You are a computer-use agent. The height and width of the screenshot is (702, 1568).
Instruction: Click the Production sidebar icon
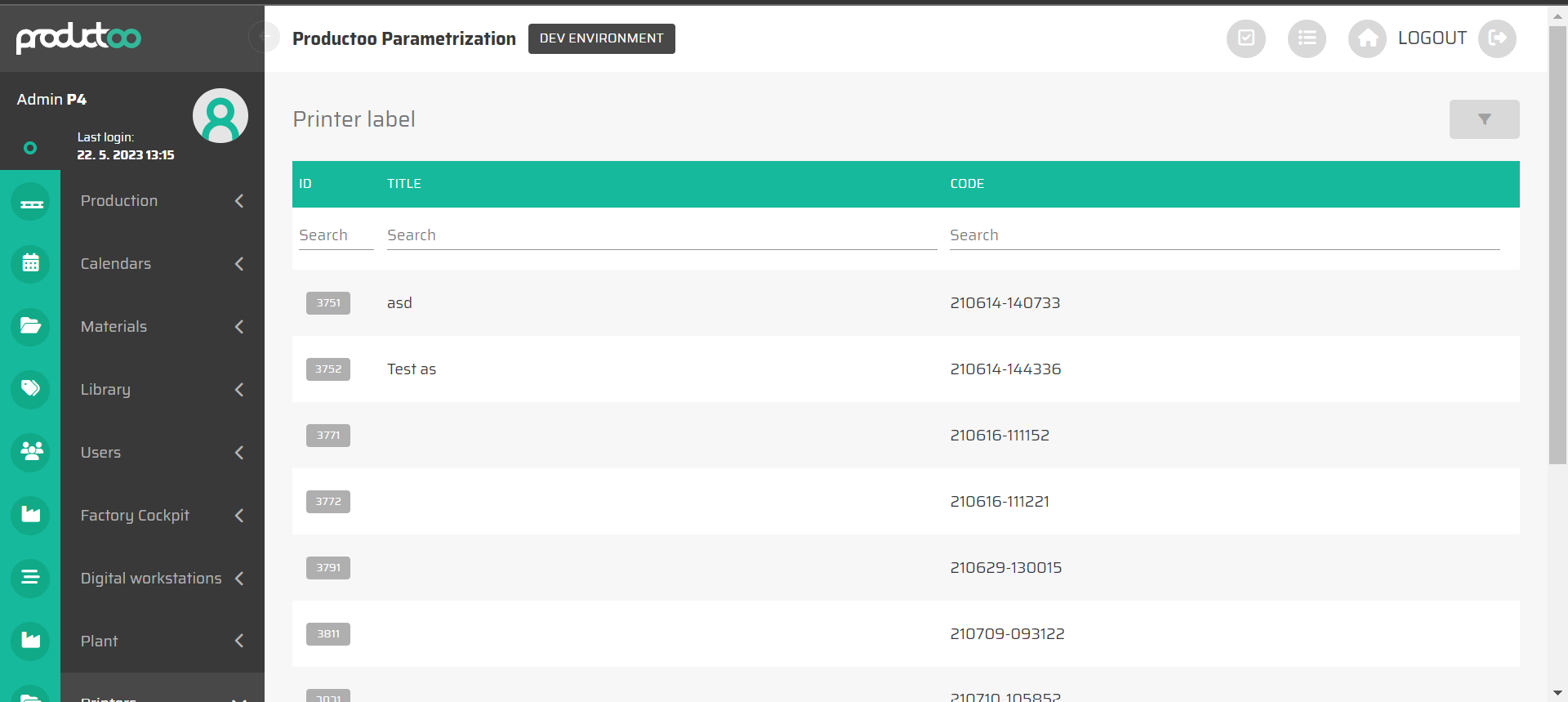point(31,202)
